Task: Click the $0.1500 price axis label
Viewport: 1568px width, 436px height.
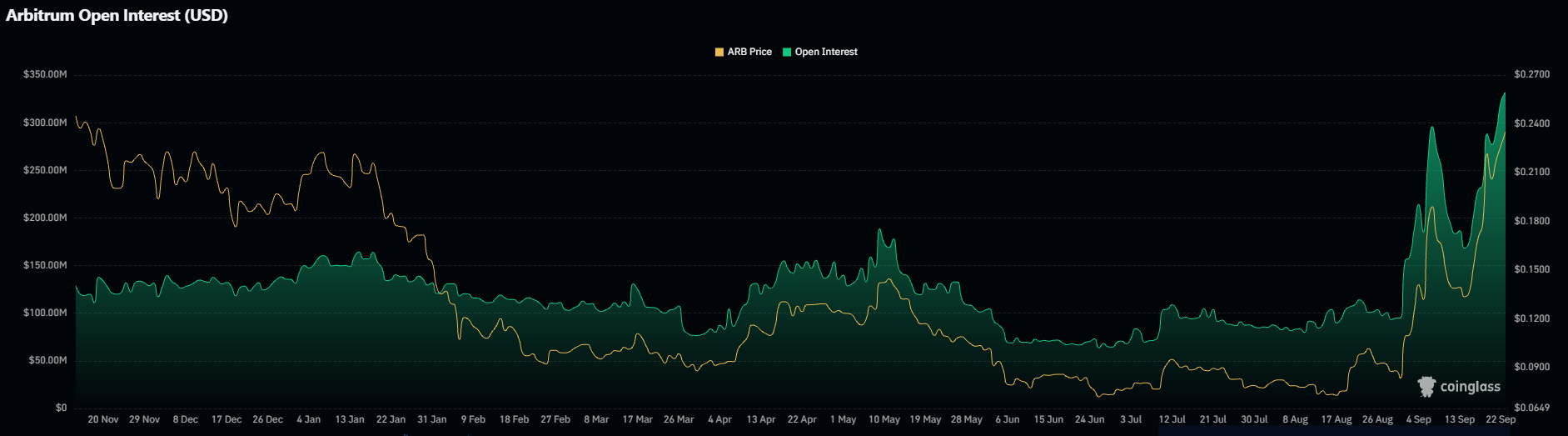Action: (1532, 269)
